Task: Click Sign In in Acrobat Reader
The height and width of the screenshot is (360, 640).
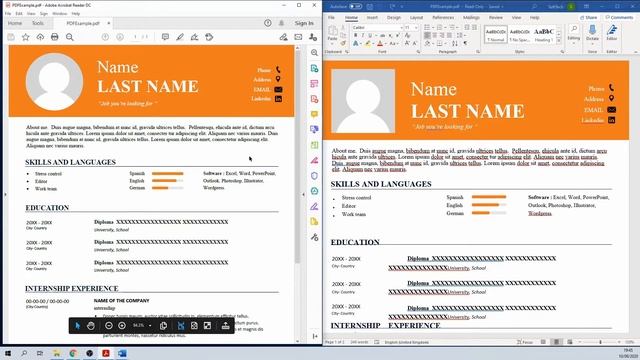Action: tap(304, 23)
